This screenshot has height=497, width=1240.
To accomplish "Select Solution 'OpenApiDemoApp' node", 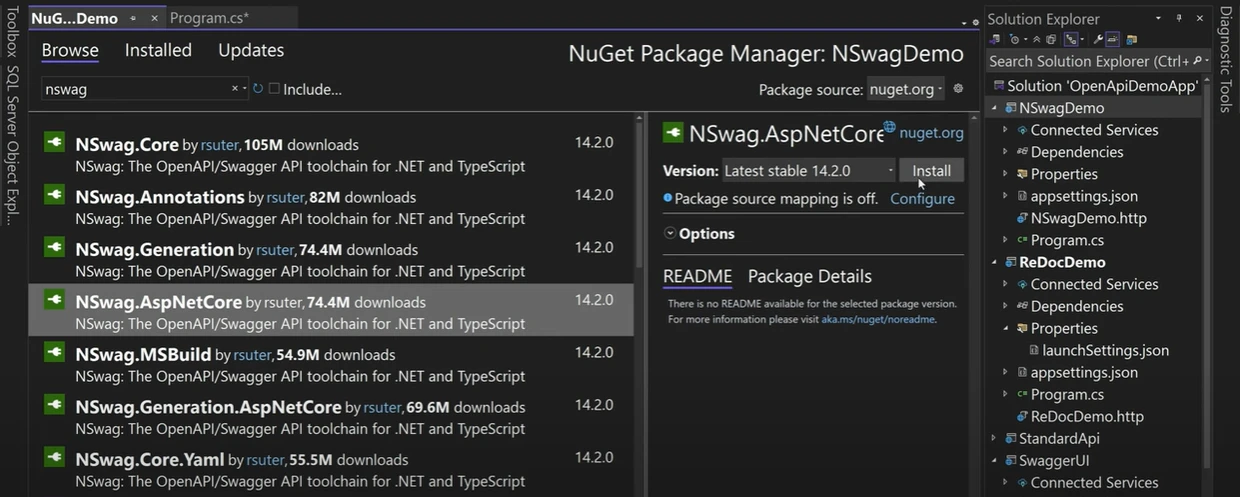I will pos(1094,86).
